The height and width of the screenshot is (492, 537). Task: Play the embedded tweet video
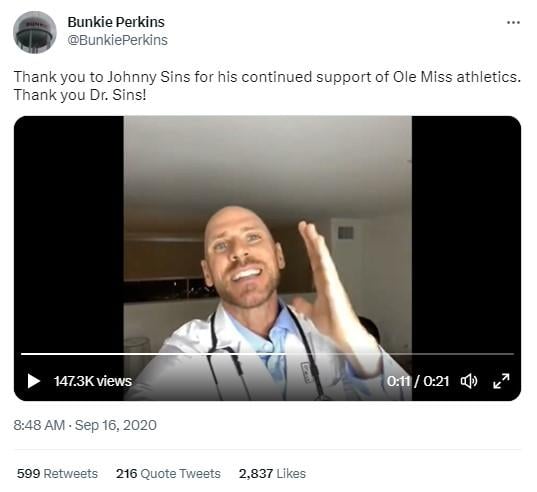[x=34, y=381]
